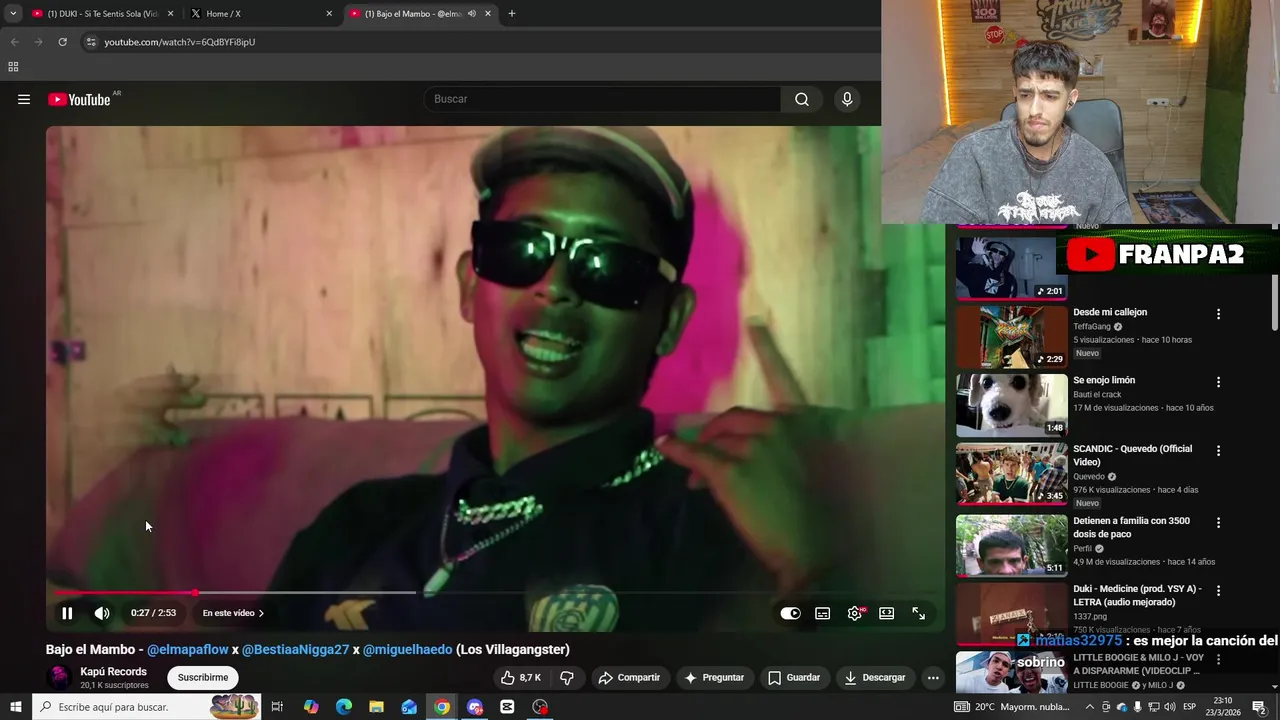Start voice search with microphone icon
Screen dimensions: 1280x720
click(x=847, y=99)
